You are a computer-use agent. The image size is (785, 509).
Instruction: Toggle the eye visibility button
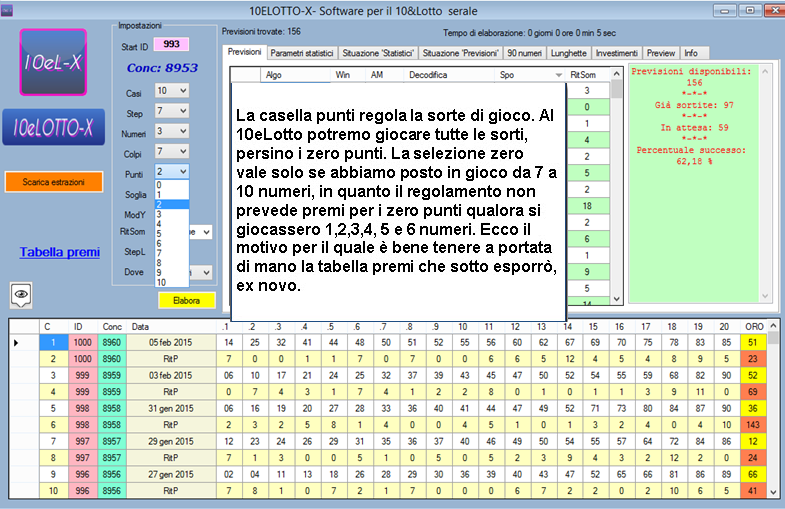click(21, 294)
